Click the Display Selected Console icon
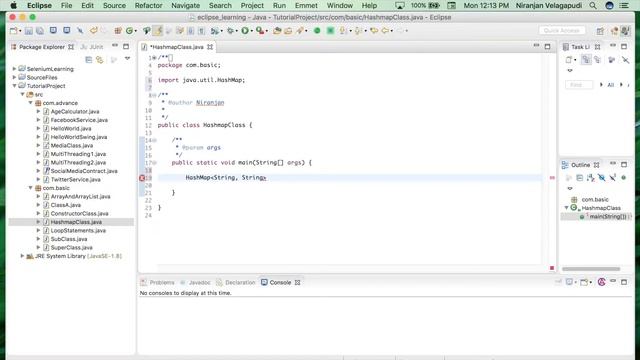Viewport: 640px width, 360px height. [569, 282]
